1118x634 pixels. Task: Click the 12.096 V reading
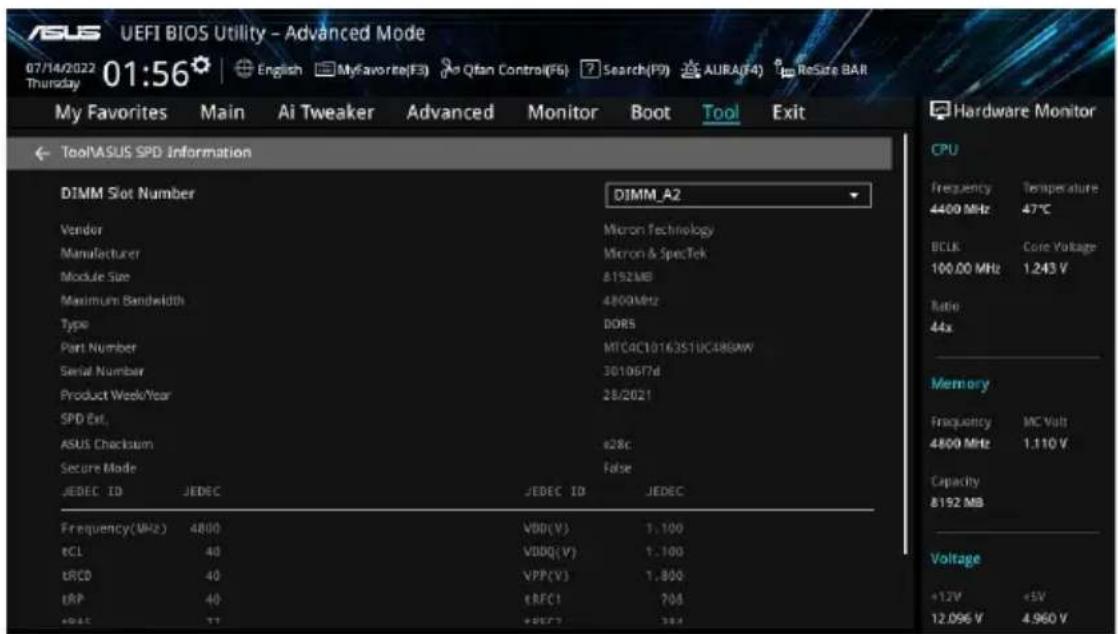tap(956, 618)
